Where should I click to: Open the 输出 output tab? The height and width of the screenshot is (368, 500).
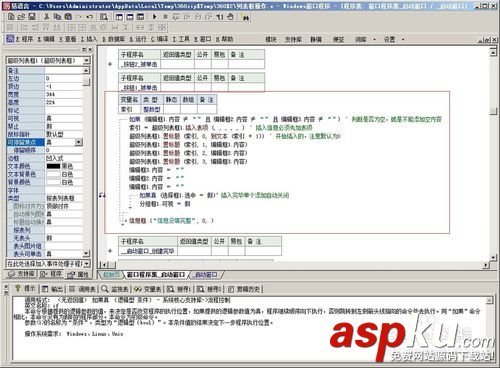coord(53,289)
